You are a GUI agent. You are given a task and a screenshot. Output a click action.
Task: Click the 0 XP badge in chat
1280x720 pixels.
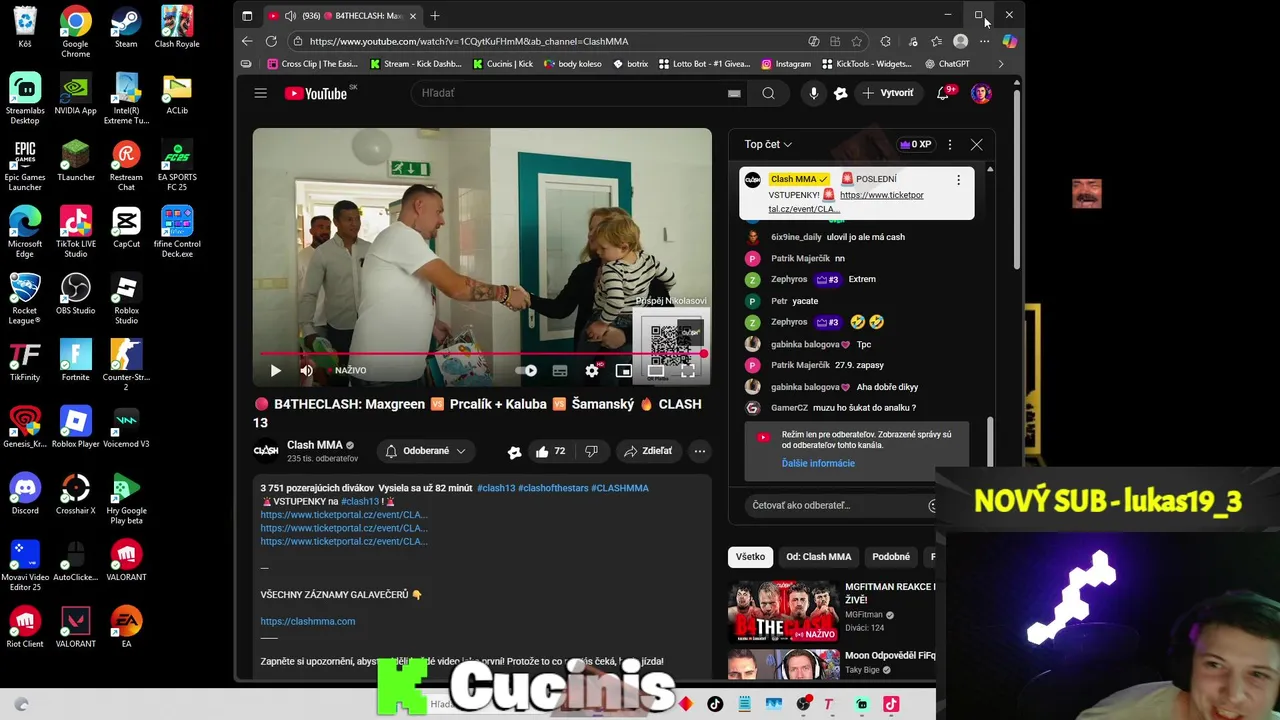[x=916, y=144]
